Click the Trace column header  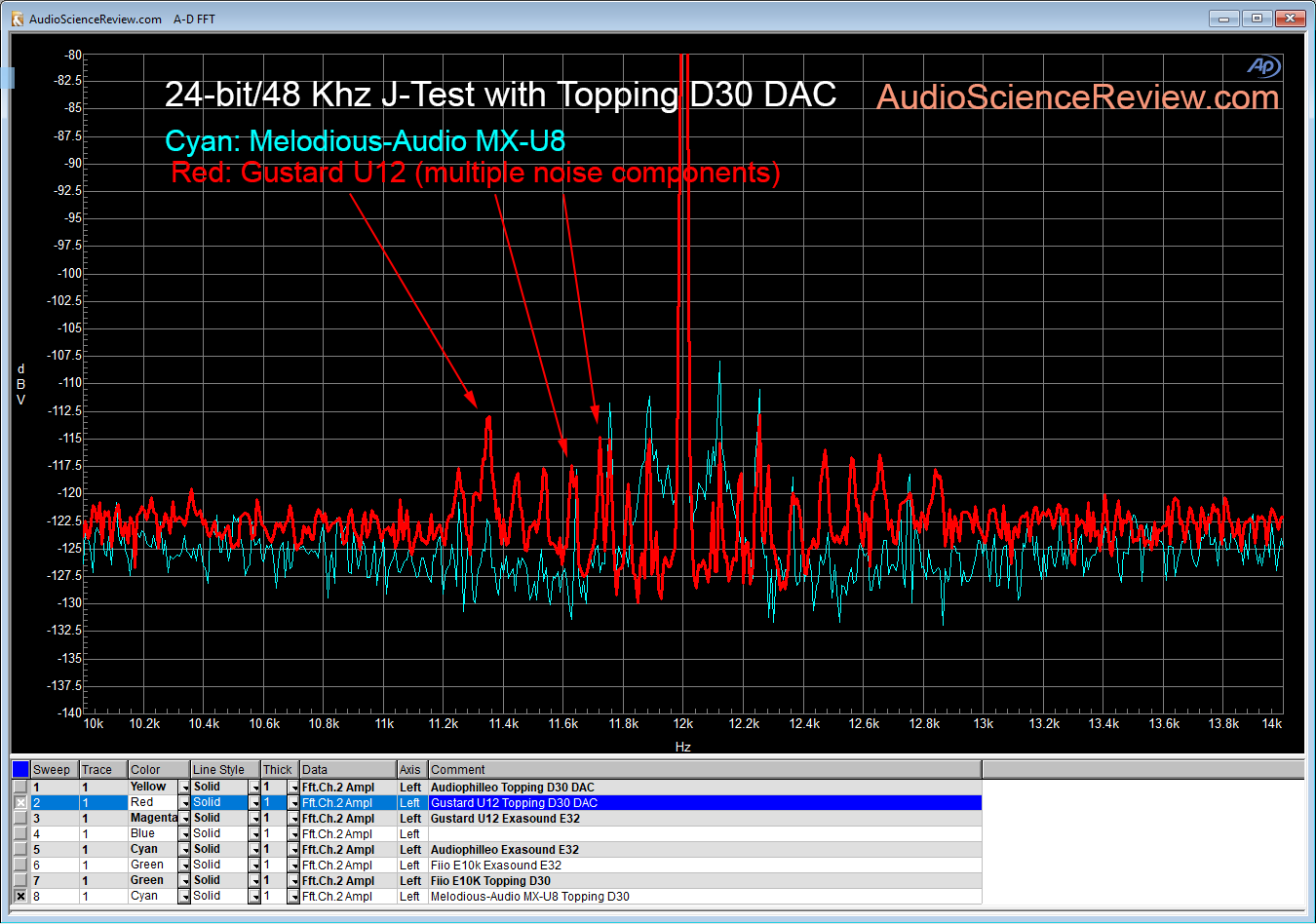(x=103, y=770)
